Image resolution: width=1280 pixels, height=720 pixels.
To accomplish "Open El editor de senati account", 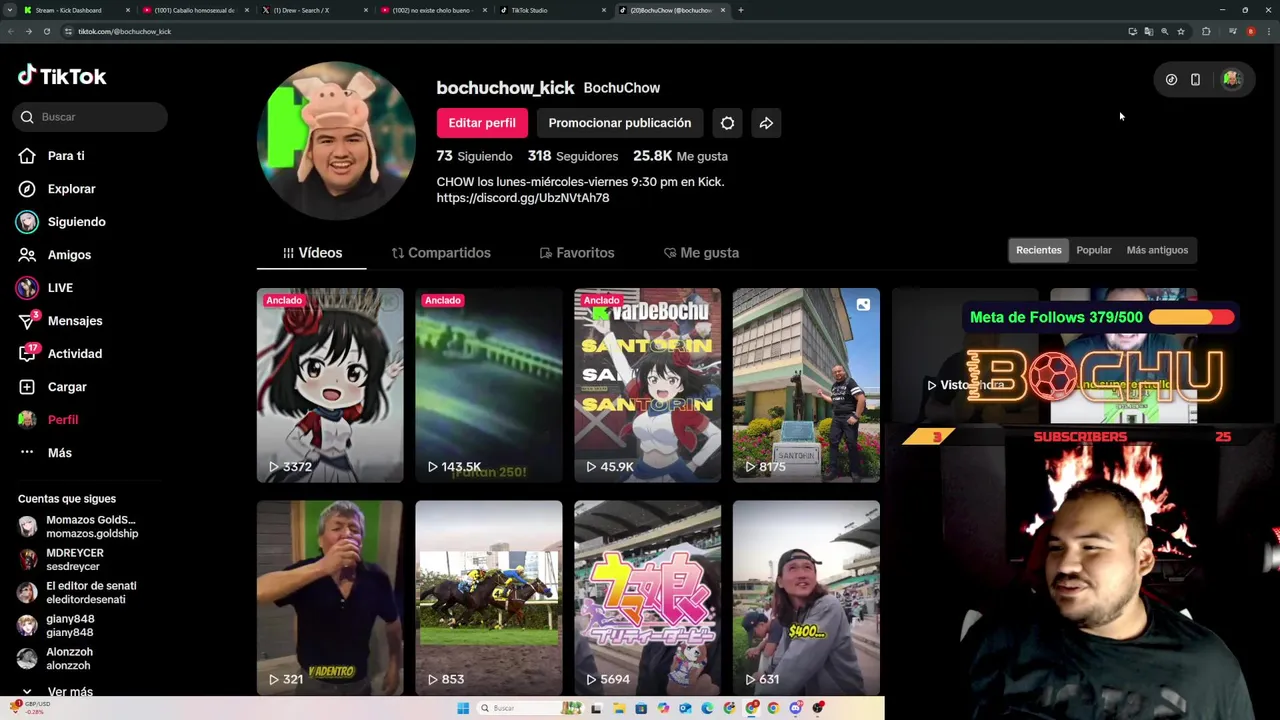I will pos(77,593).
